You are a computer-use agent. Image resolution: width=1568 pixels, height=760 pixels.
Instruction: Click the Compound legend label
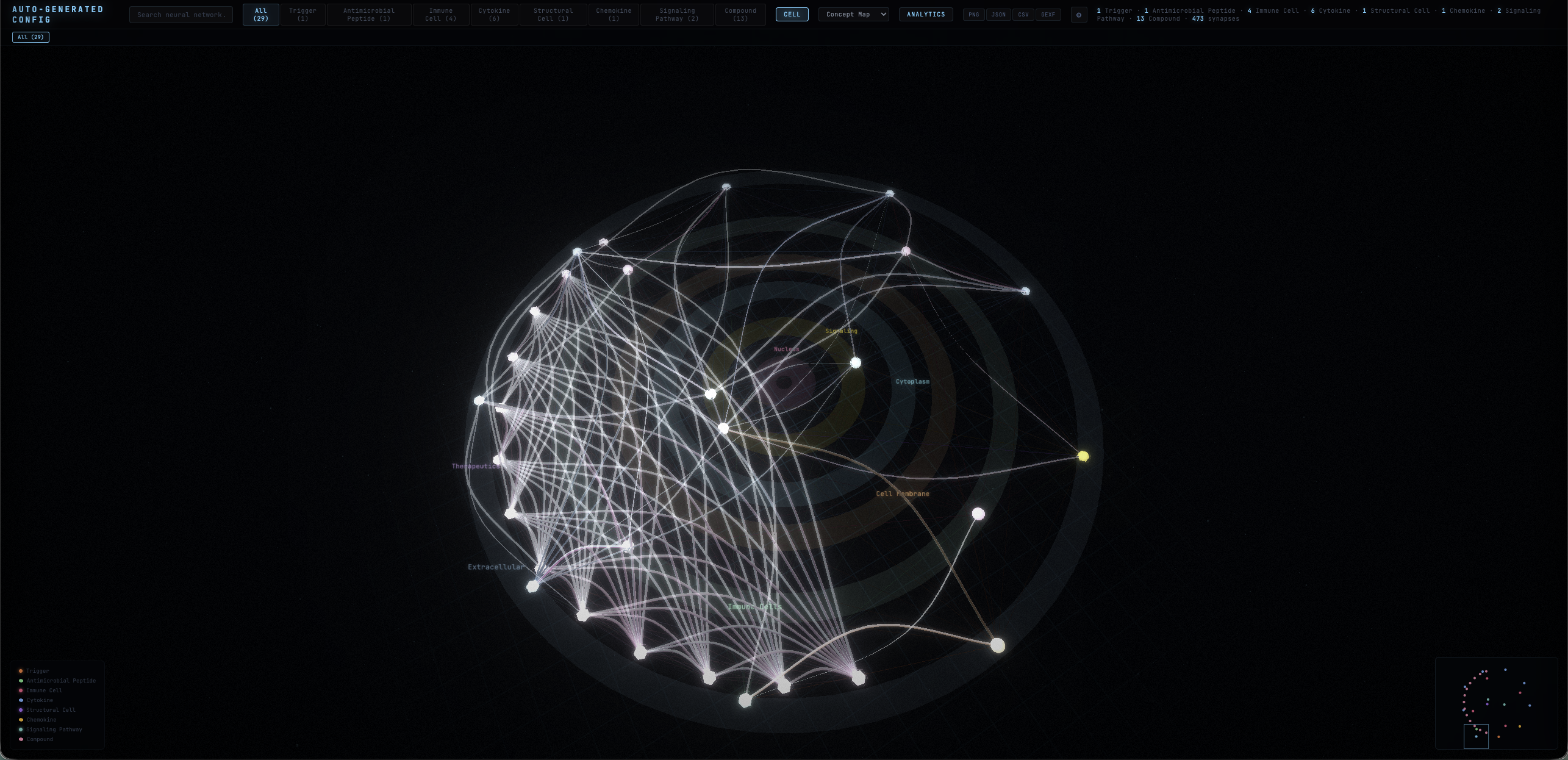40,739
